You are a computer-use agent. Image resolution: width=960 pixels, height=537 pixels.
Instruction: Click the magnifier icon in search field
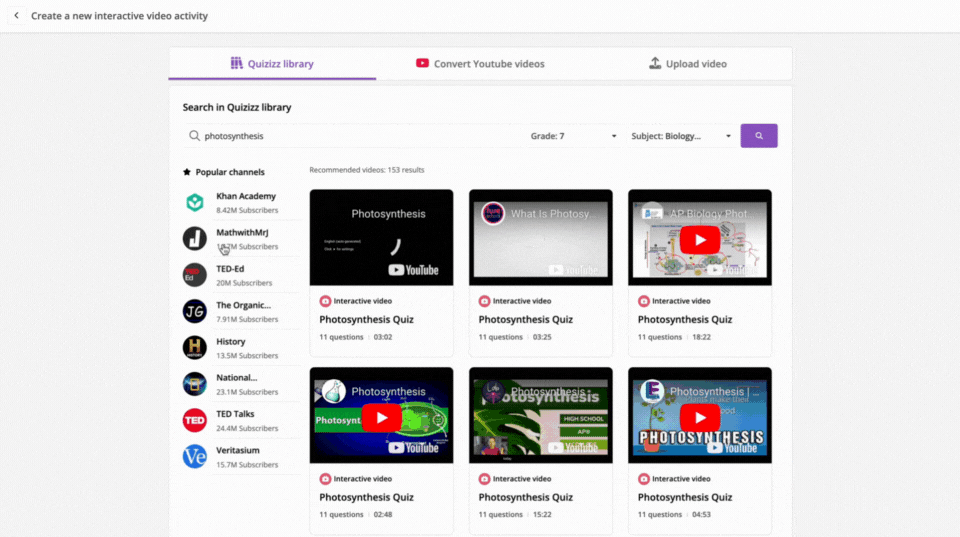pos(194,136)
